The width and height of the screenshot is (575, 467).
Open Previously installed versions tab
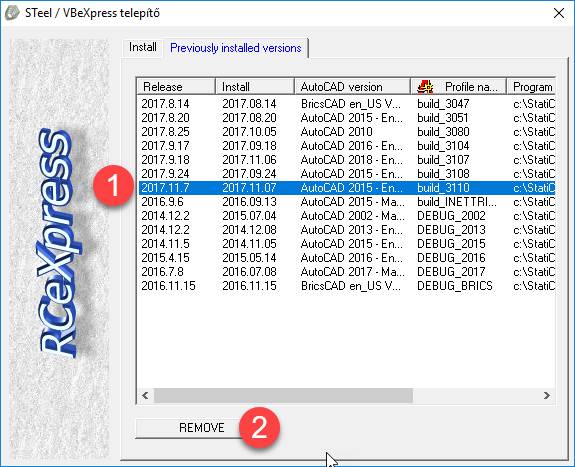coord(236,48)
